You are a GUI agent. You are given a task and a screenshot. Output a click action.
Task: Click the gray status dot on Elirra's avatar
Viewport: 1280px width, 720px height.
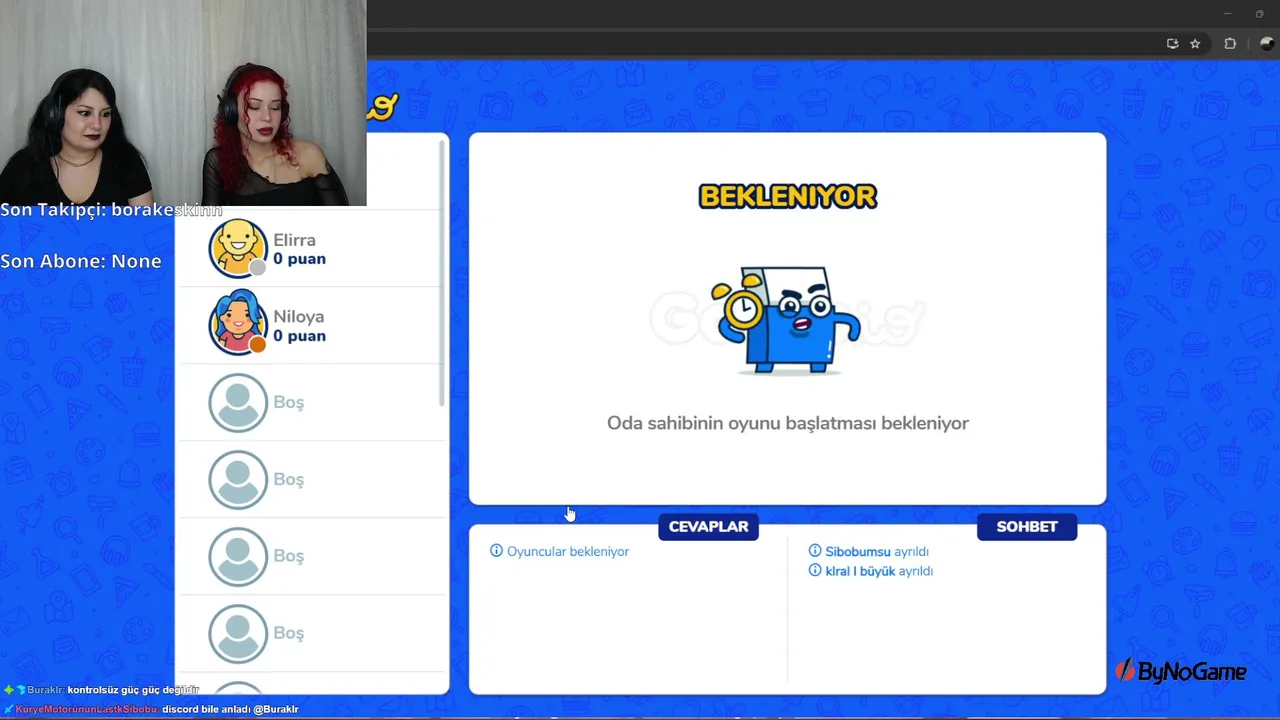(258, 267)
